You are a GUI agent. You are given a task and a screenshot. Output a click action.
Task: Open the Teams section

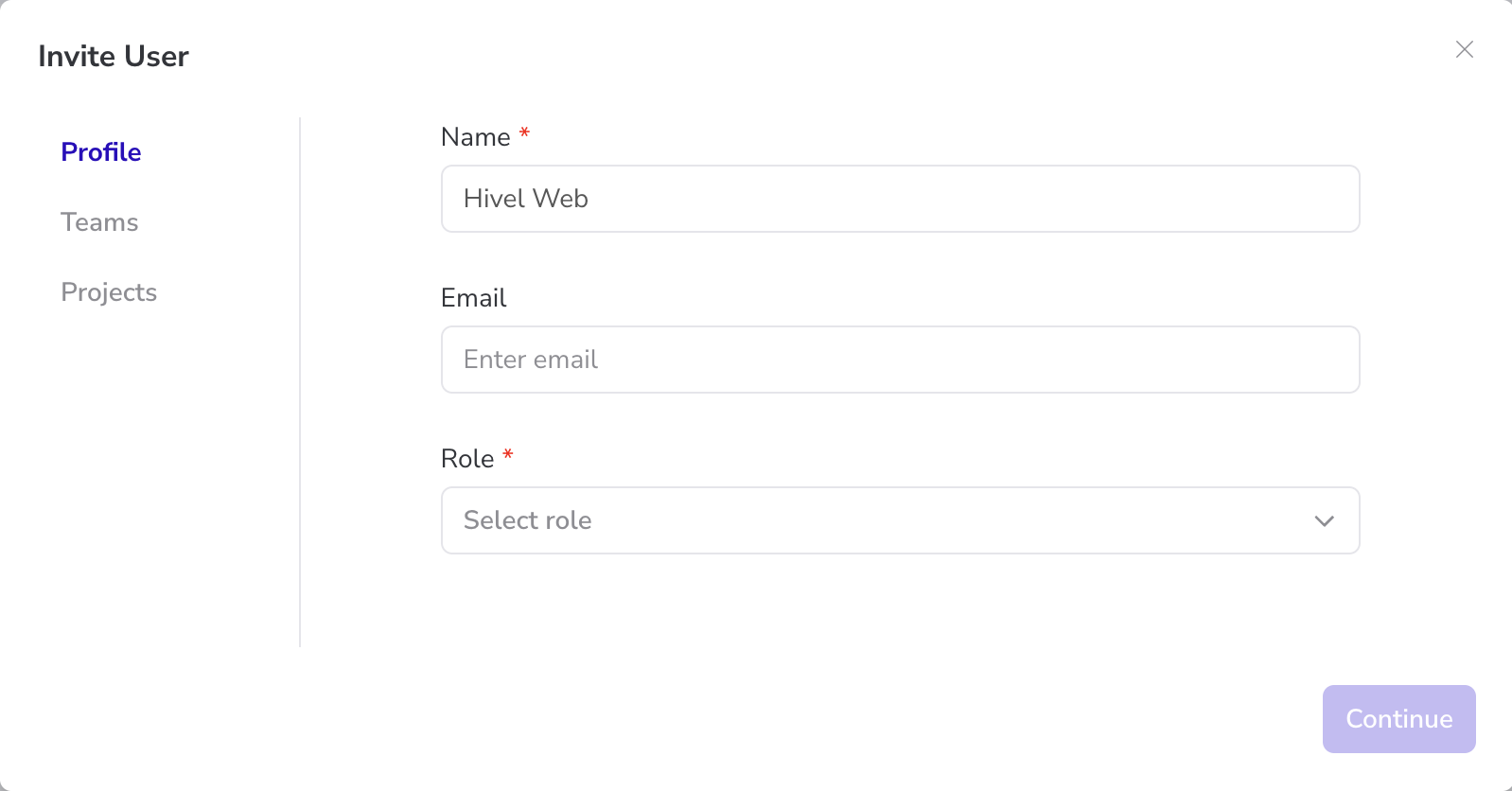coord(99,222)
